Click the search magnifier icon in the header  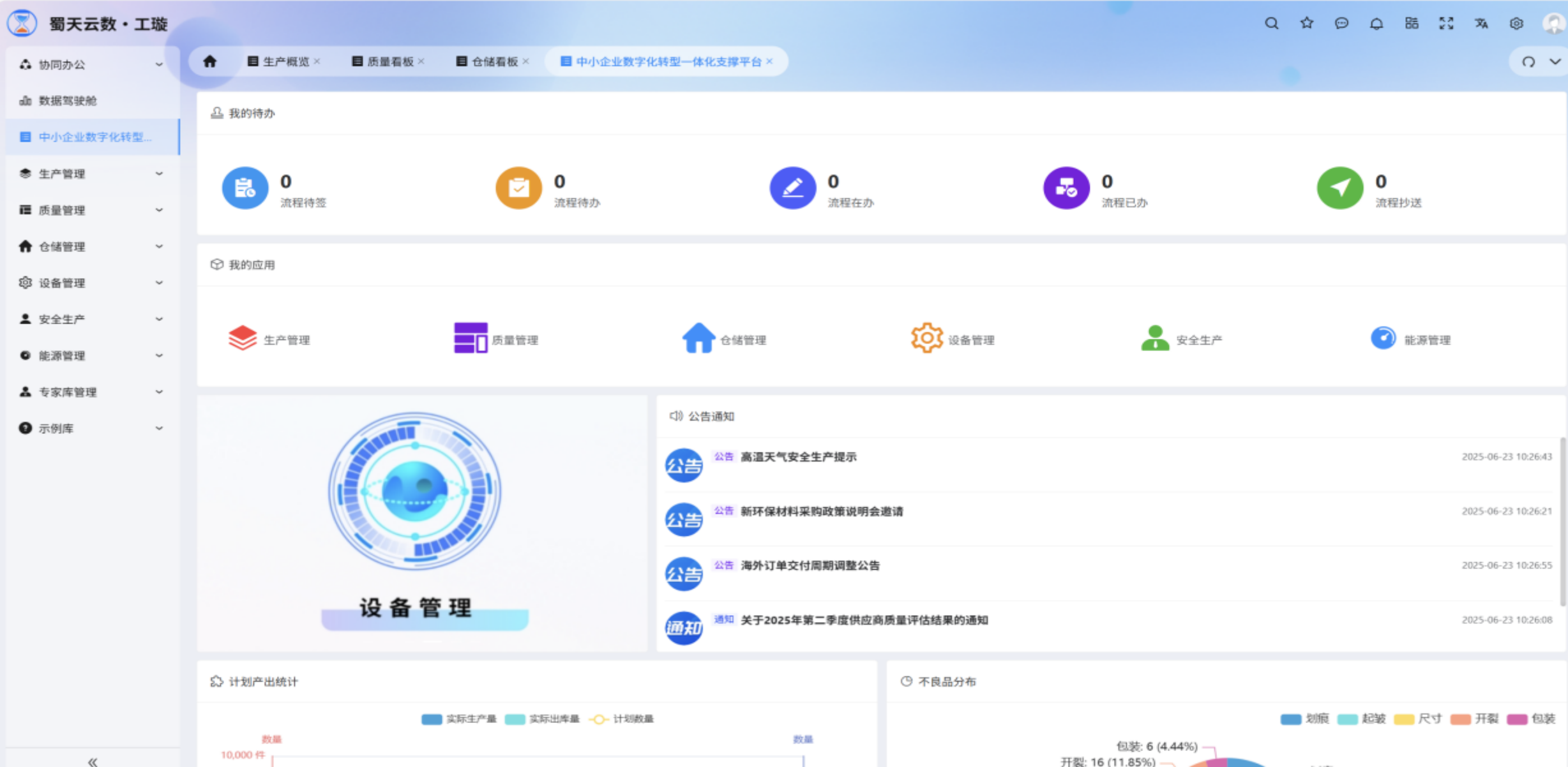click(x=1271, y=24)
